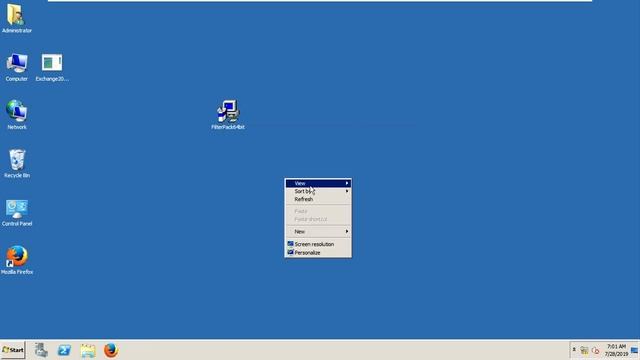Open the Start menu
Viewport: 640px width, 360px height.
(x=13, y=350)
